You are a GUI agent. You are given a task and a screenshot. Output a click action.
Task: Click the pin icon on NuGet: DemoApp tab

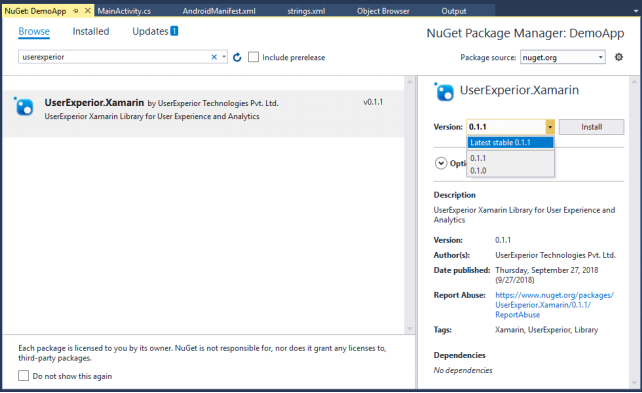point(76,11)
